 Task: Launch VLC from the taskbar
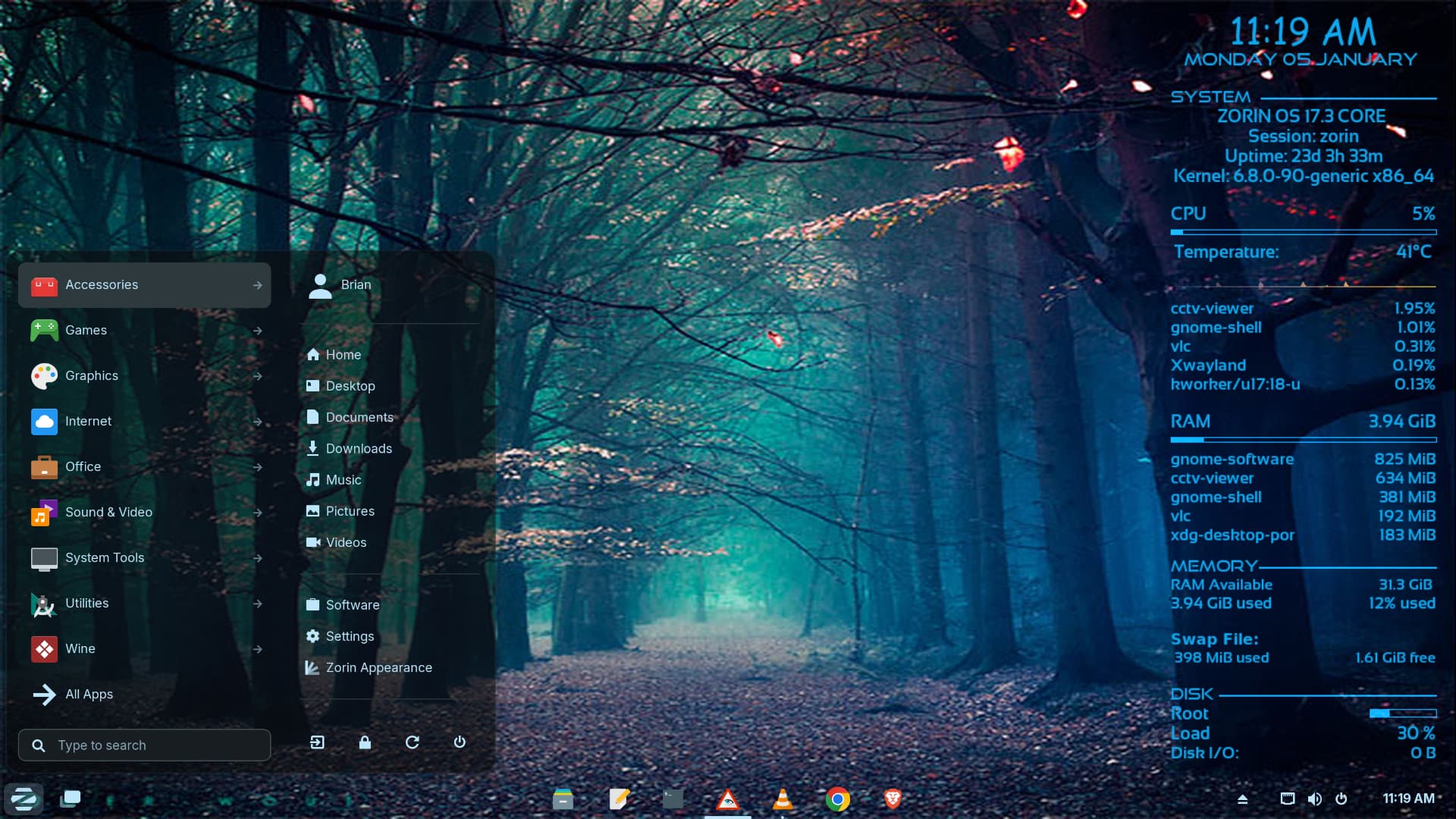coord(783,799)
